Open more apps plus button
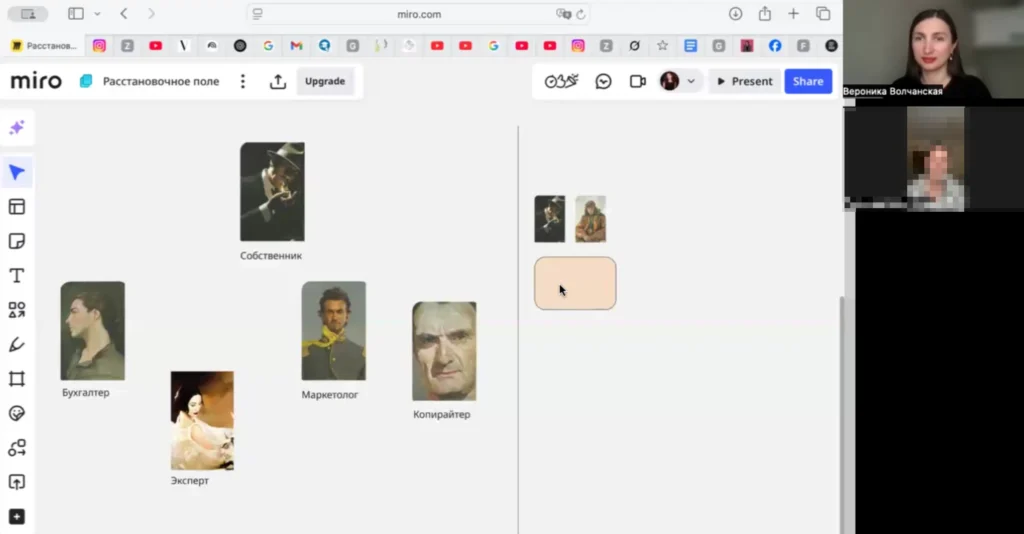The image size is (1024, 534). 17,516
